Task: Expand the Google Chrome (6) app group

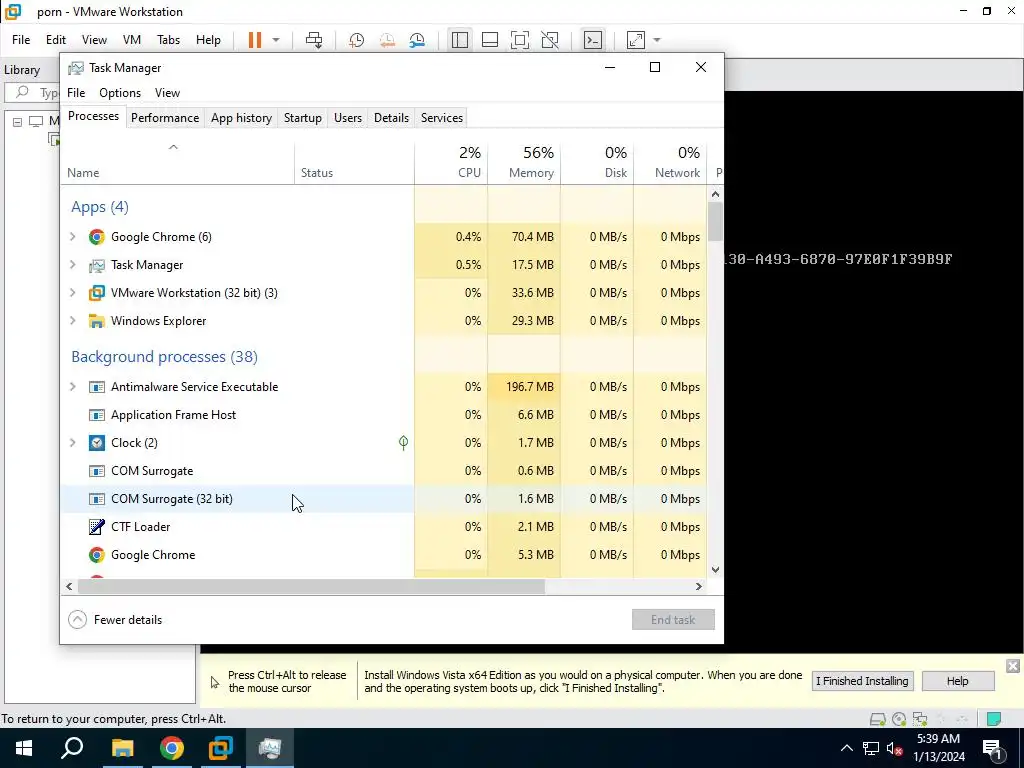Action: (72, 236)
